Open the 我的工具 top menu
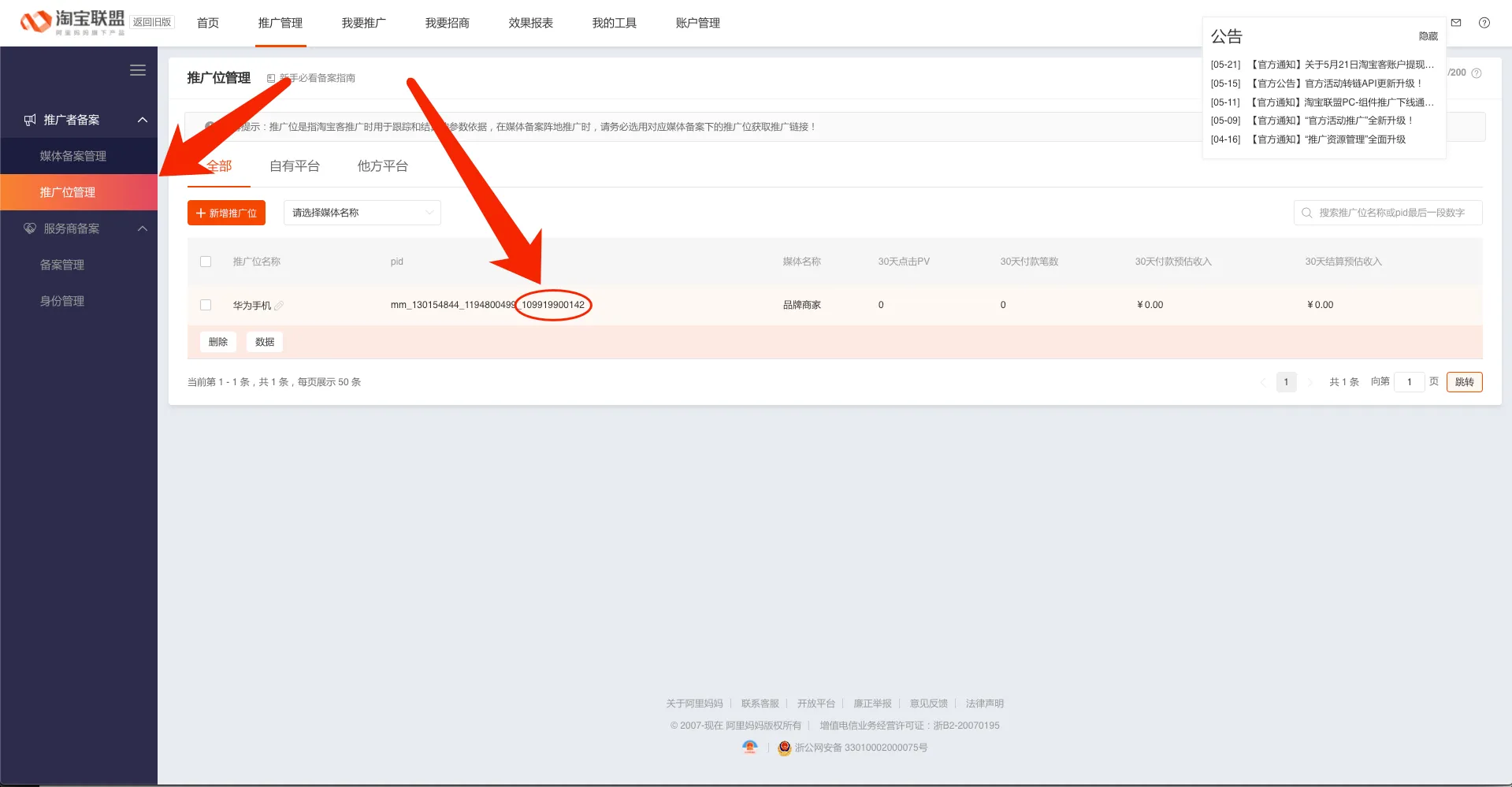The width and height of the screenshot is (1512, 787). pyautogui.click(x=615, y=23)
